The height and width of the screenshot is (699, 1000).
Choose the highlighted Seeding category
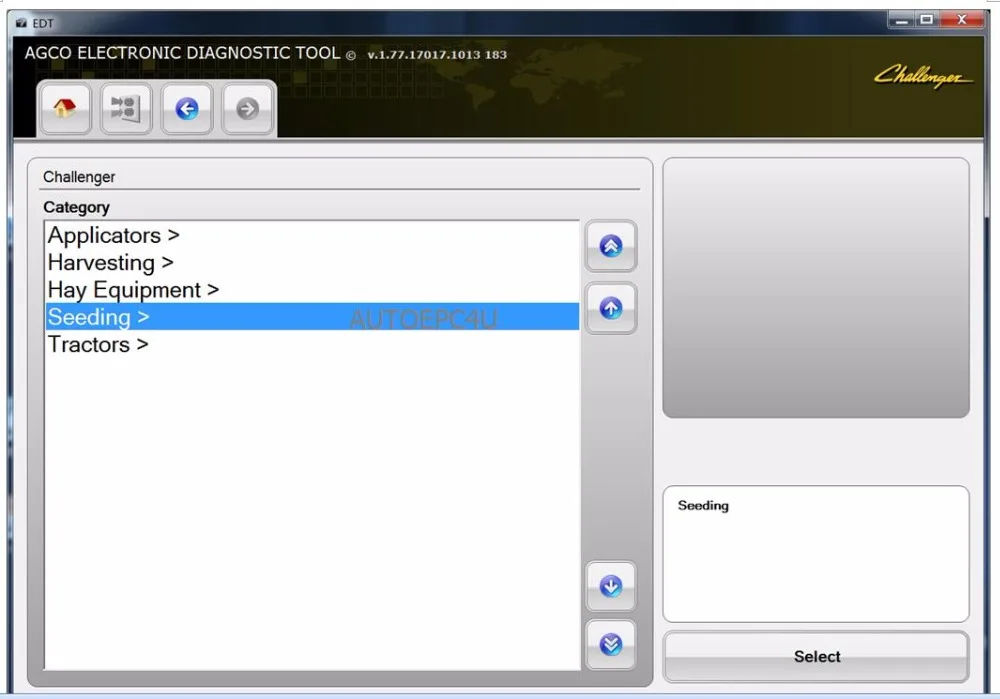click(312, 317)
